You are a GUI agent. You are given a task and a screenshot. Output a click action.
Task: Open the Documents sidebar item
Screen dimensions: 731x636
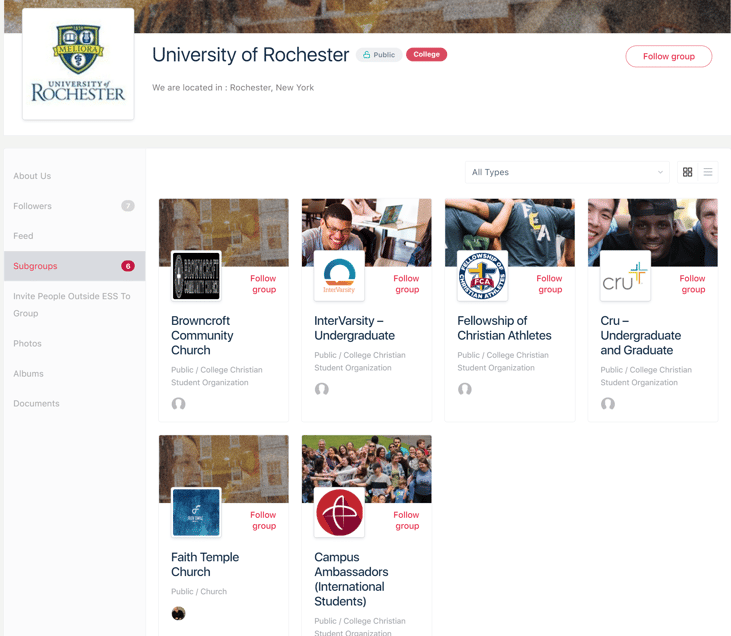[x=36, y=404]
